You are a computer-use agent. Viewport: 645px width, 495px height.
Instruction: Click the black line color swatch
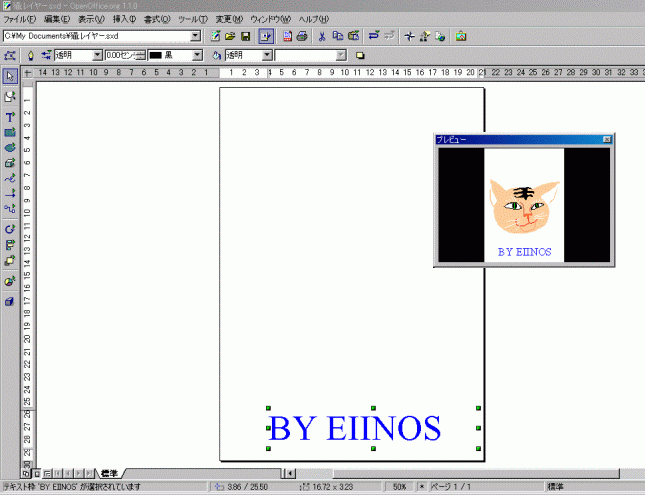tap(155, 55)
